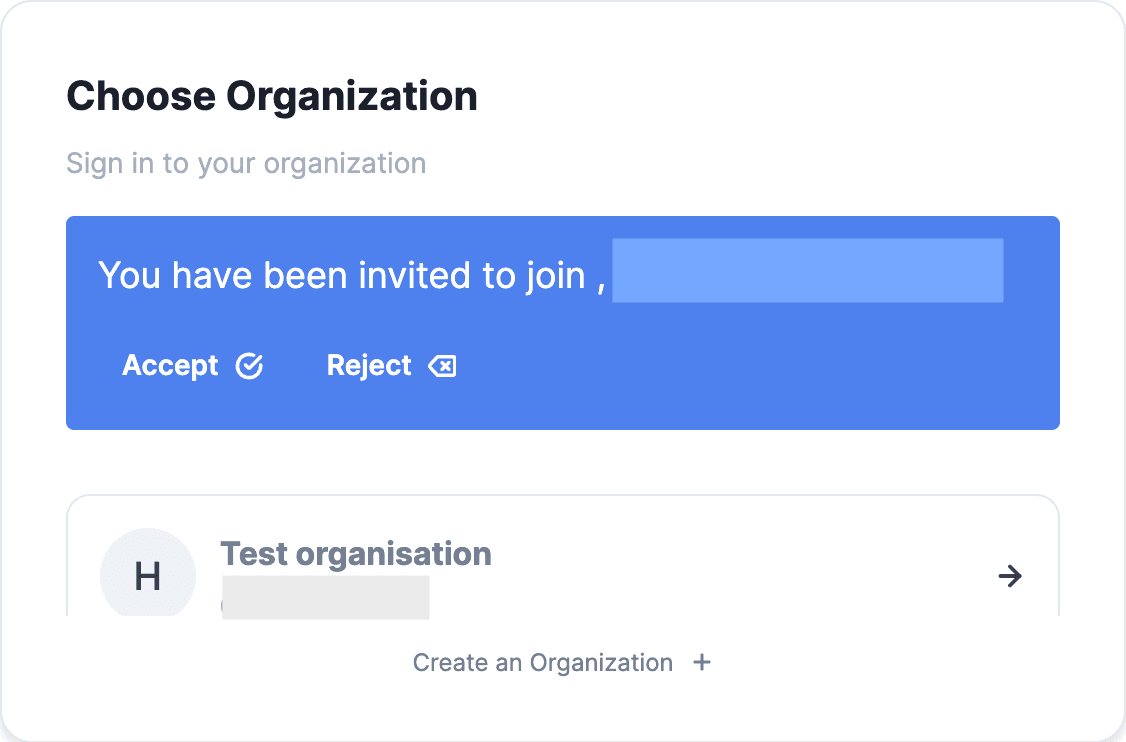
Task: Reject the organization invitation
Action: pos(369,365)
